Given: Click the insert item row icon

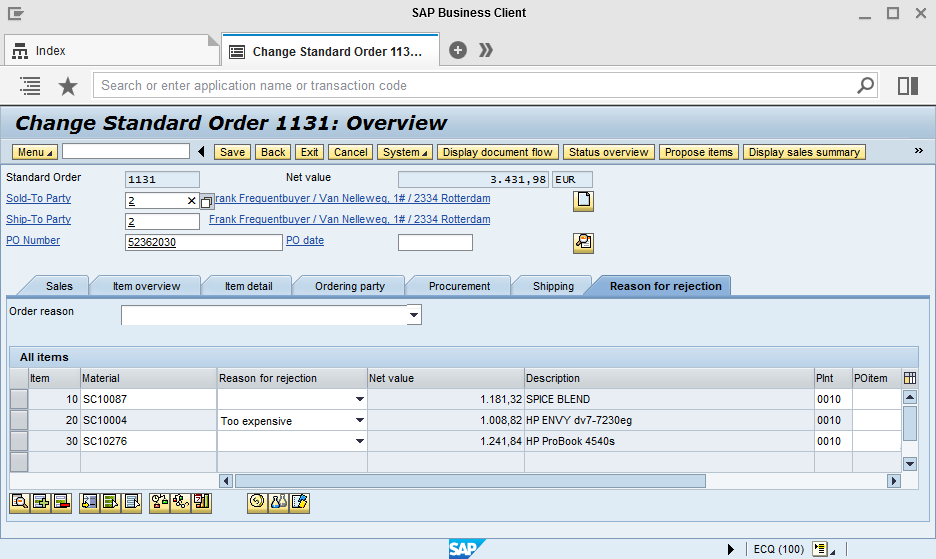Looking at the screenshot, I should [x=41, y=502].
